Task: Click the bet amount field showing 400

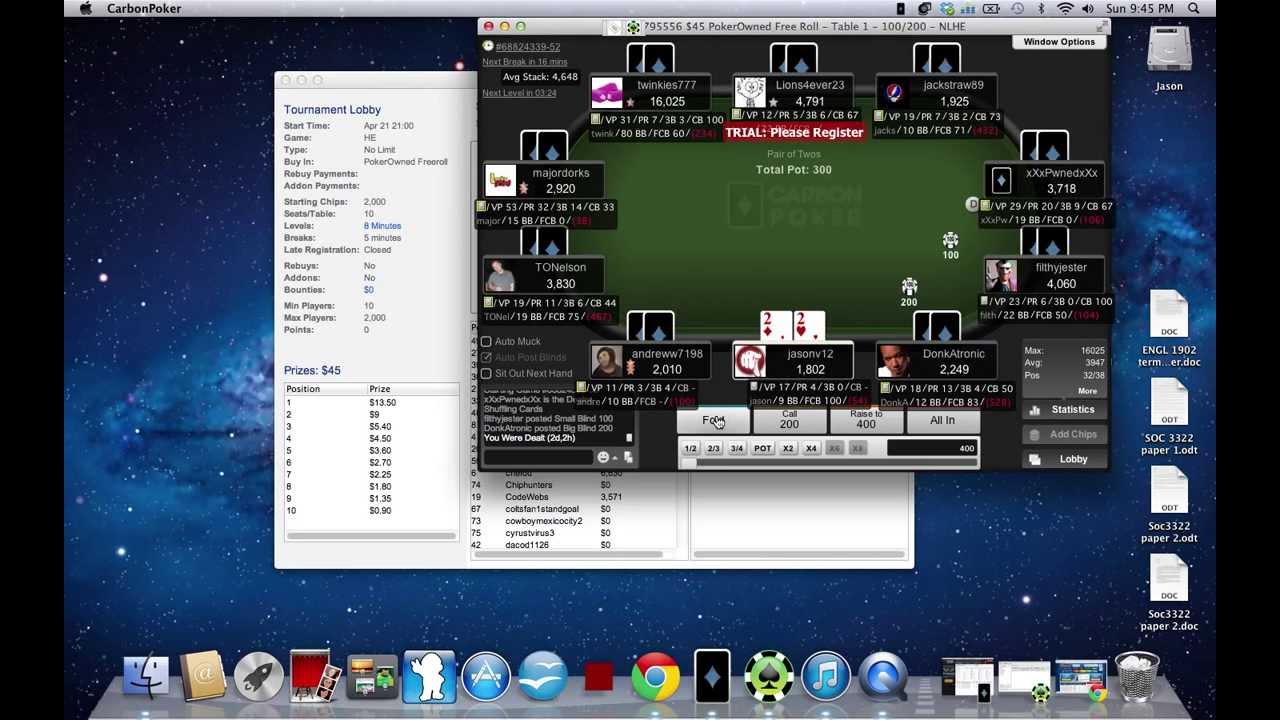Action: [932, 449]
